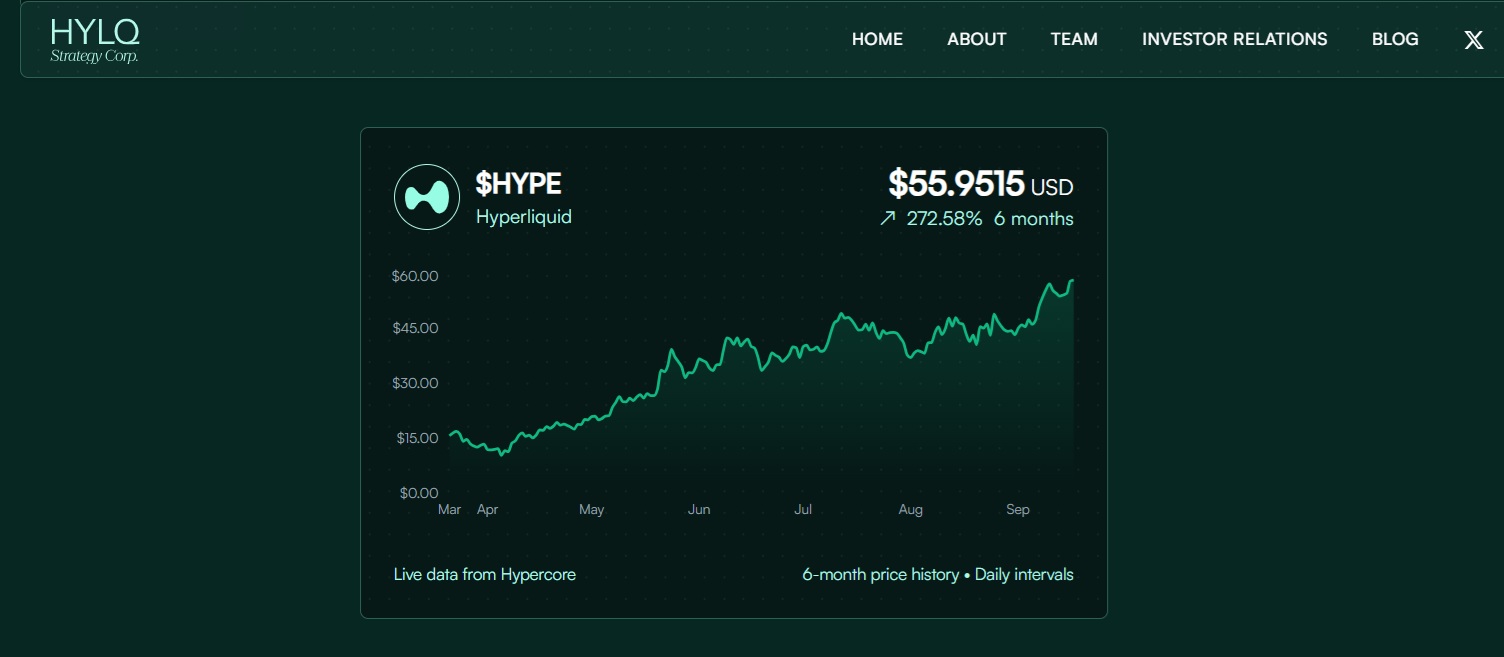The image size is (1504, 657).
Task: Click the Sep x-axis label
Action: [1018, 510]
